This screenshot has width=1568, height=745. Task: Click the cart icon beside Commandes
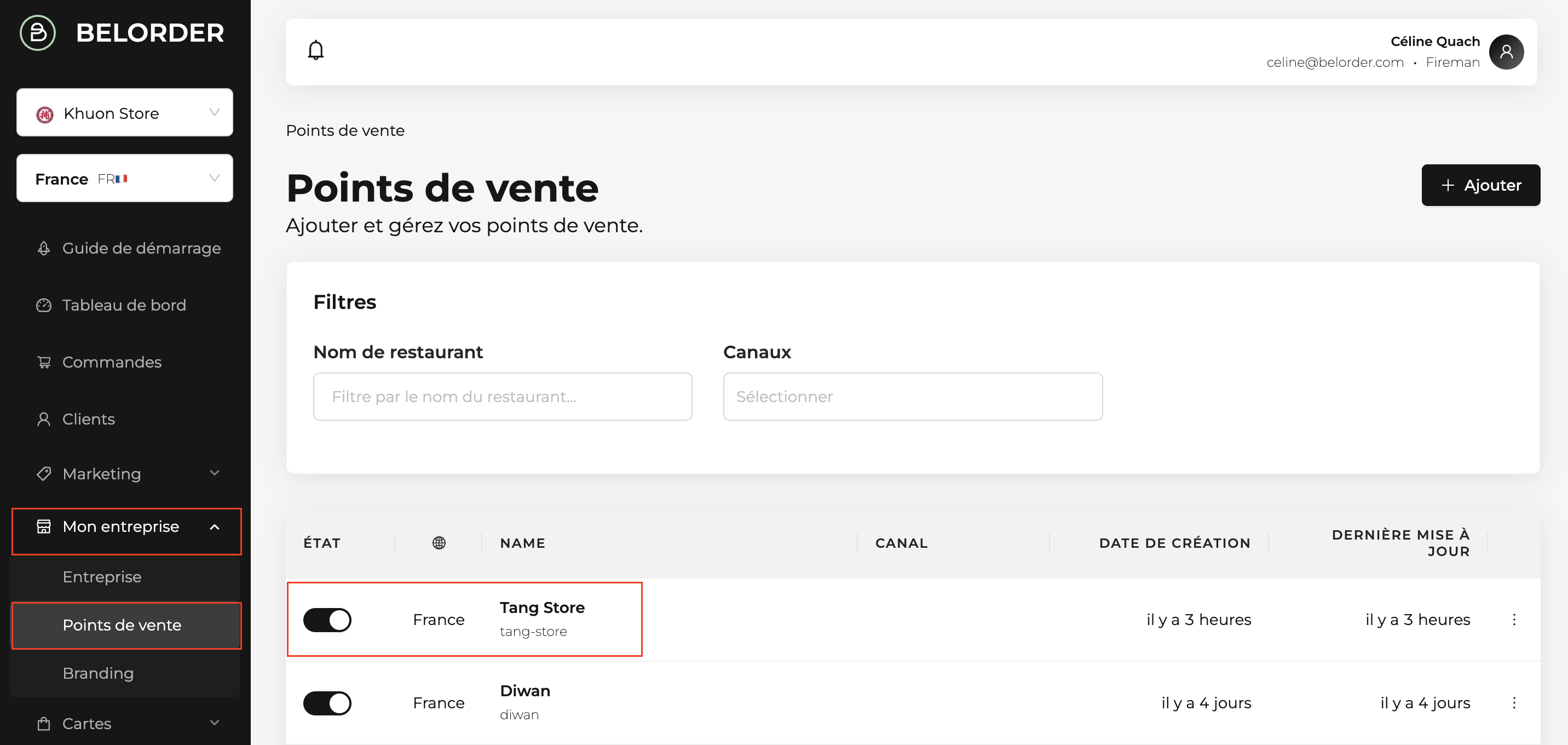[44, 363]
